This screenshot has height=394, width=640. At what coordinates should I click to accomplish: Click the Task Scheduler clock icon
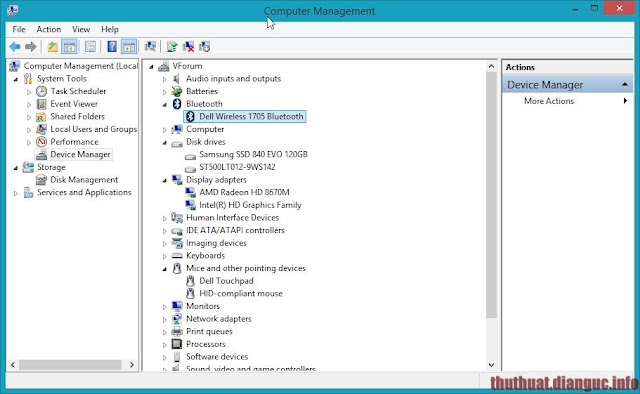point(41,91)
